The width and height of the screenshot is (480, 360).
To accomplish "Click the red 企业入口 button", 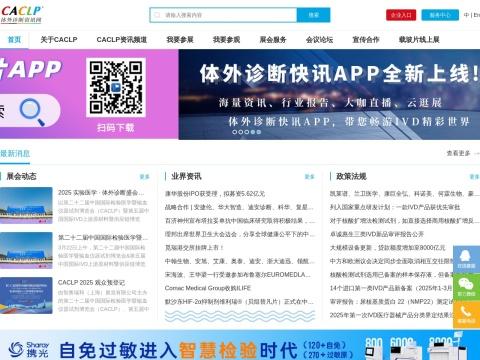I will pyautogui.click(x=401, y=15).
